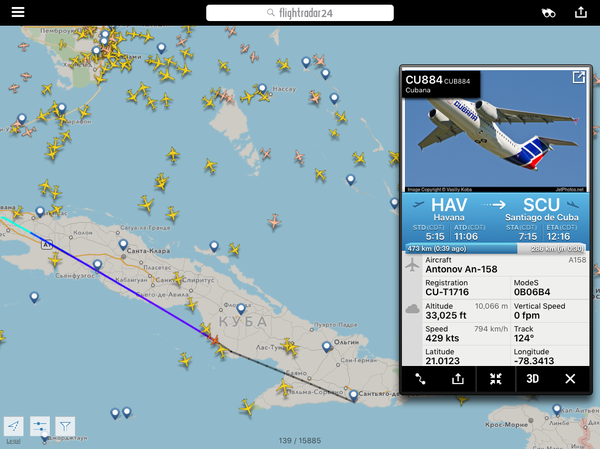Tap the top-right share icon
600x449 pixels.
tap(580, 12)
